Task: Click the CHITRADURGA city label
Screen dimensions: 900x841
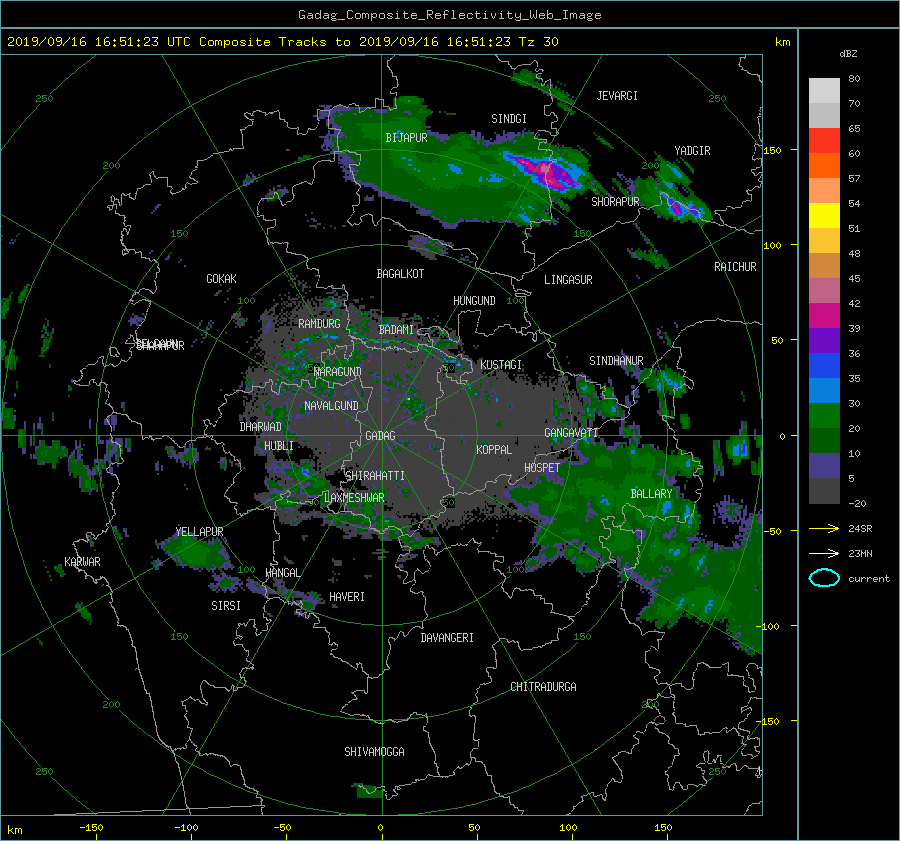Action: (x=543, y=687)
